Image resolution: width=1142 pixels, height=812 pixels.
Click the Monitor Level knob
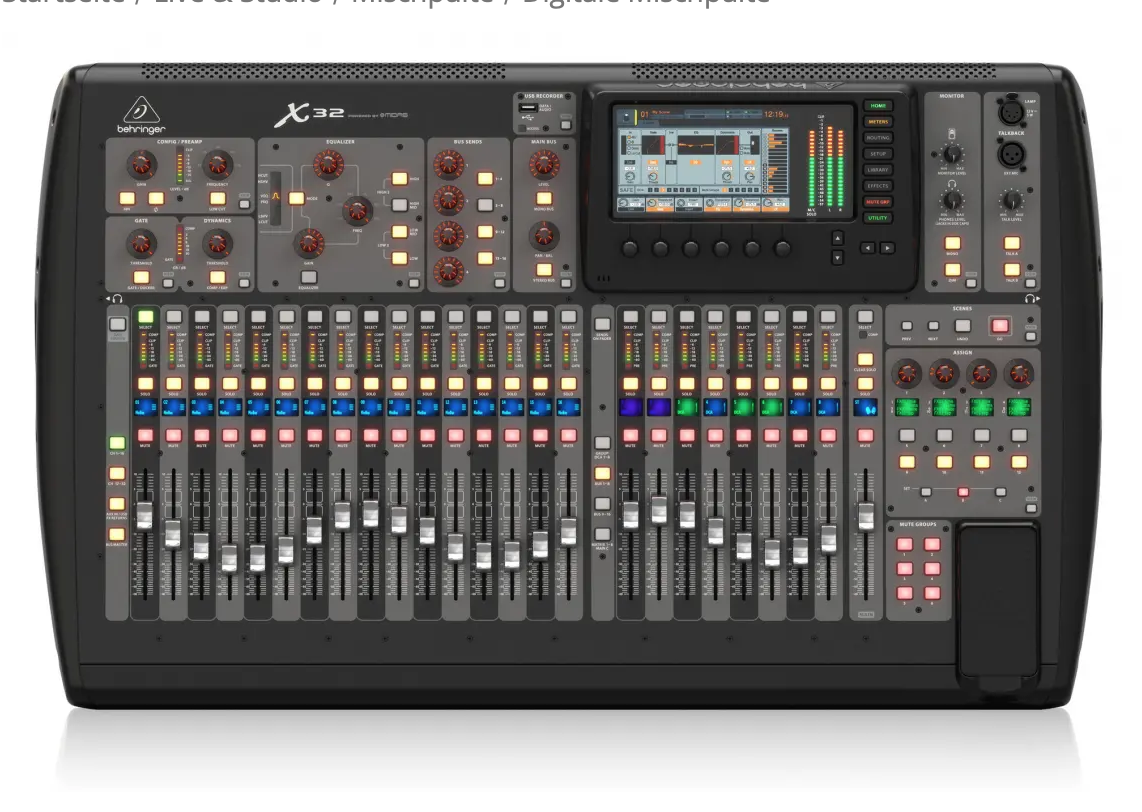pyautogui.click(x=951, y=154)
